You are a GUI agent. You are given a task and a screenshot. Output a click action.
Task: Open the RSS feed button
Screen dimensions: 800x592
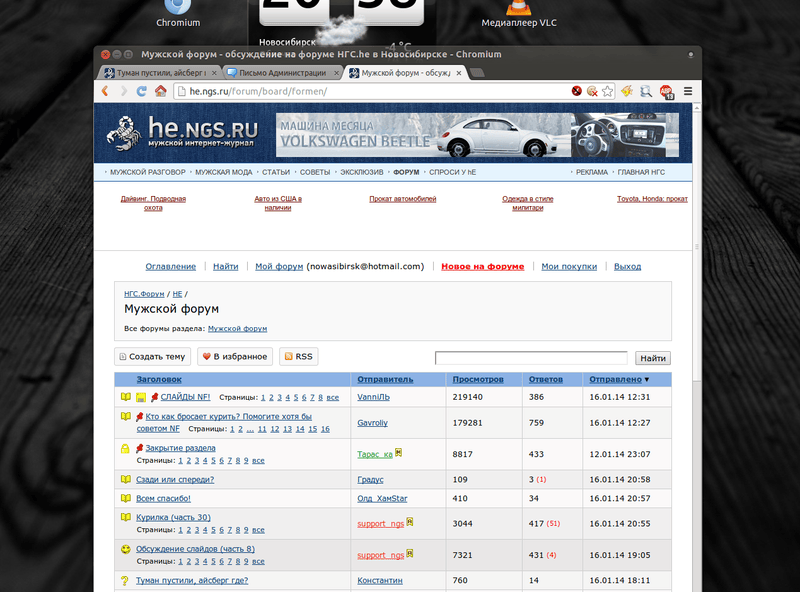[298, 356]
